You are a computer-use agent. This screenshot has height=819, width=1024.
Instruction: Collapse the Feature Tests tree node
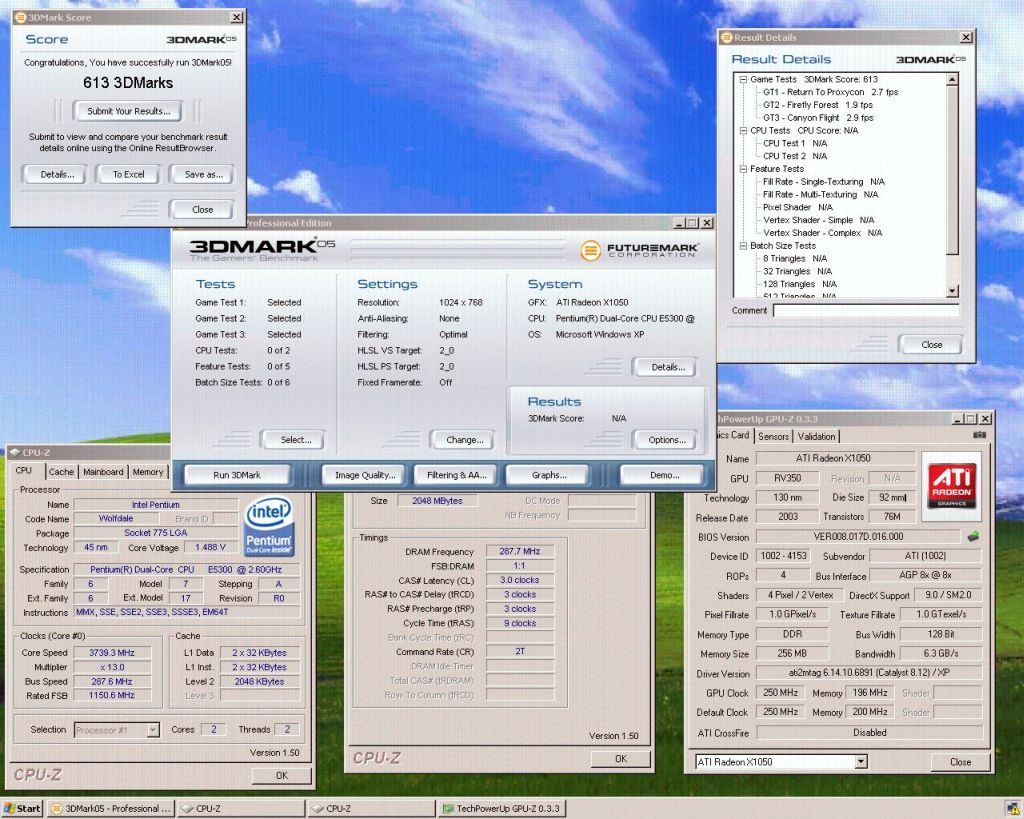coord(743,169)
